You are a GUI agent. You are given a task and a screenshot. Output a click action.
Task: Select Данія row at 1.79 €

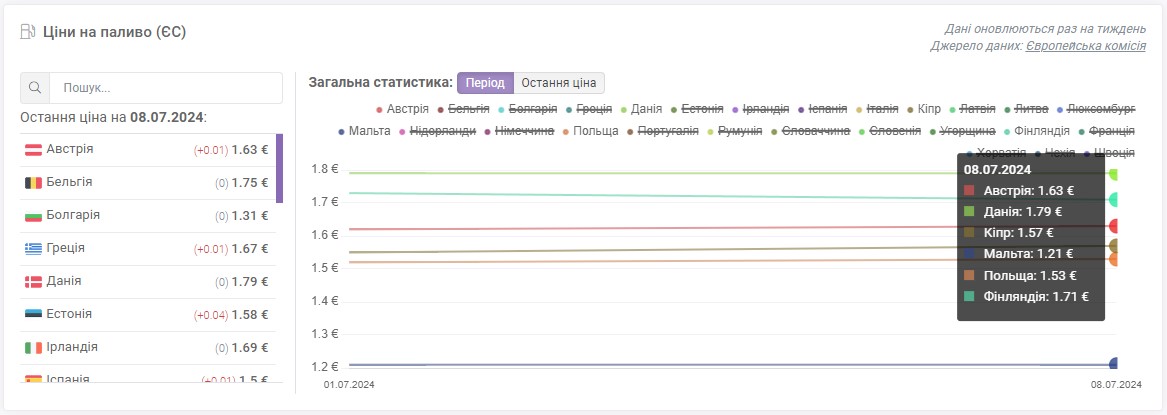(x=147, y=282)
